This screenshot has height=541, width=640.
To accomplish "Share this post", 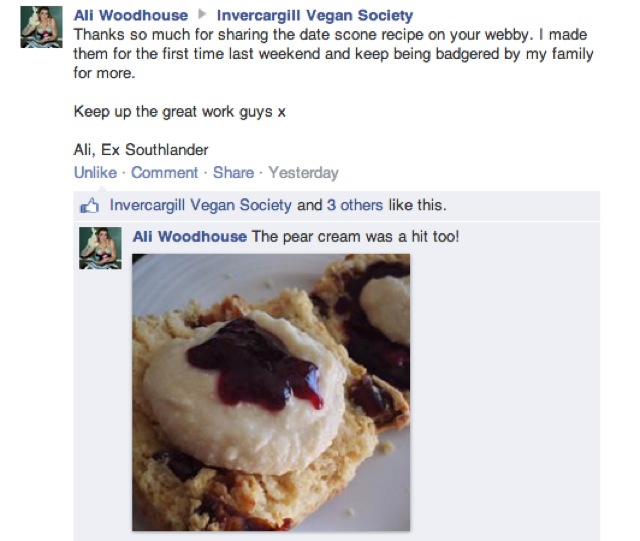I will 233,173.
